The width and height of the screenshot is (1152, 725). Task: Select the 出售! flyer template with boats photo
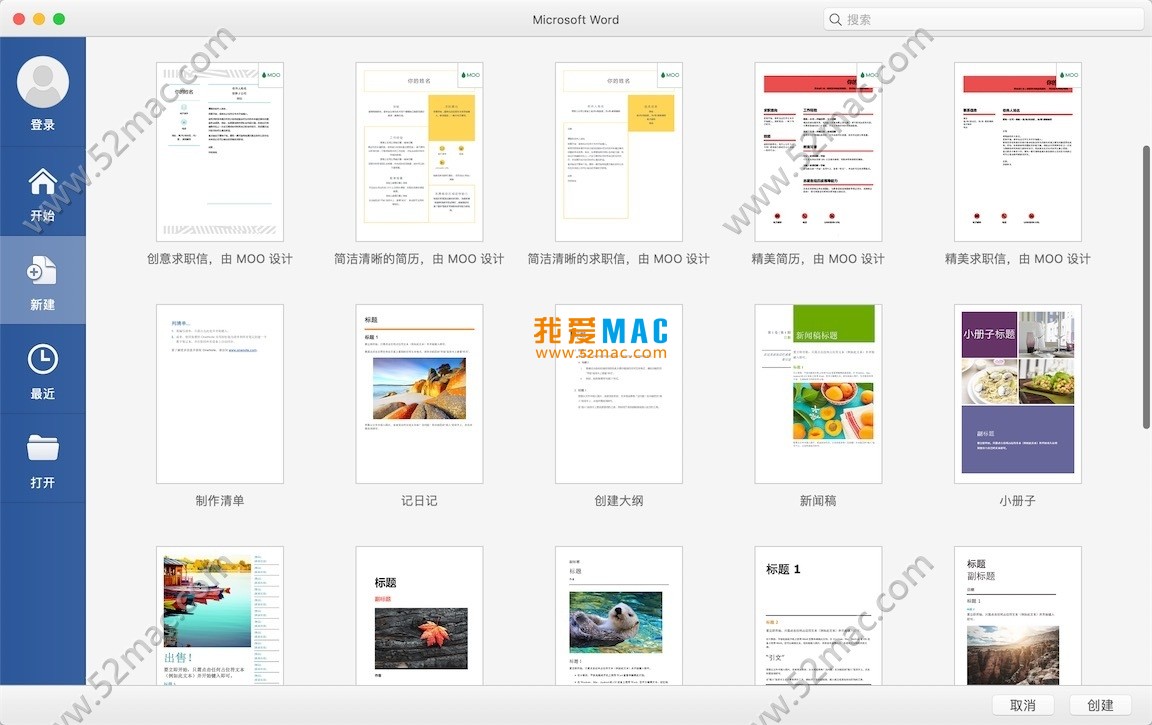[x=220, y=616]
